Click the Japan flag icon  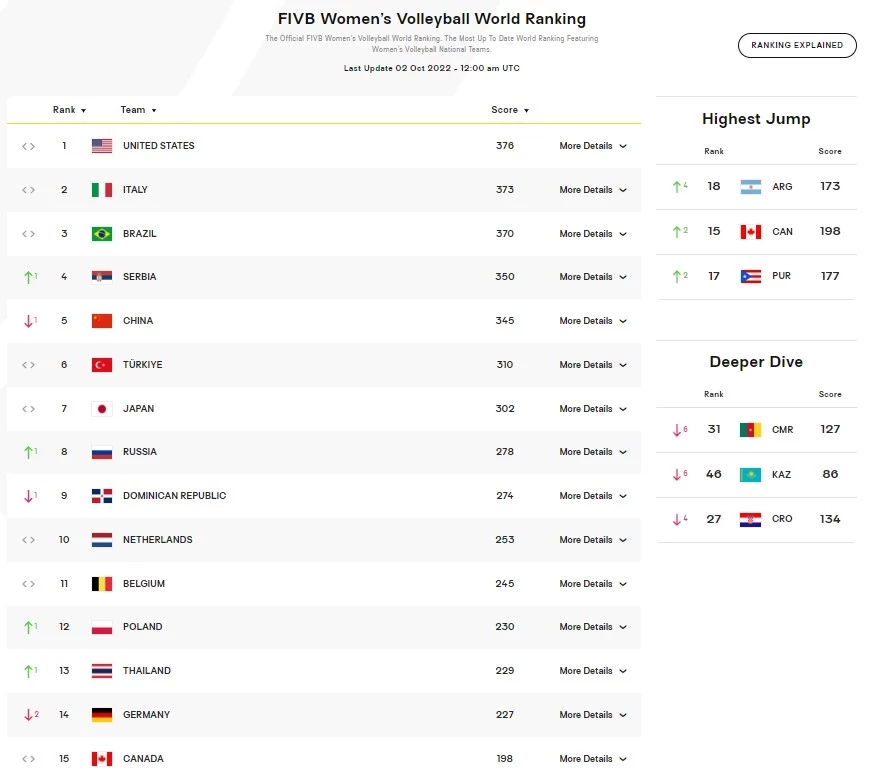pyautogui.click(x=101, y=408)
